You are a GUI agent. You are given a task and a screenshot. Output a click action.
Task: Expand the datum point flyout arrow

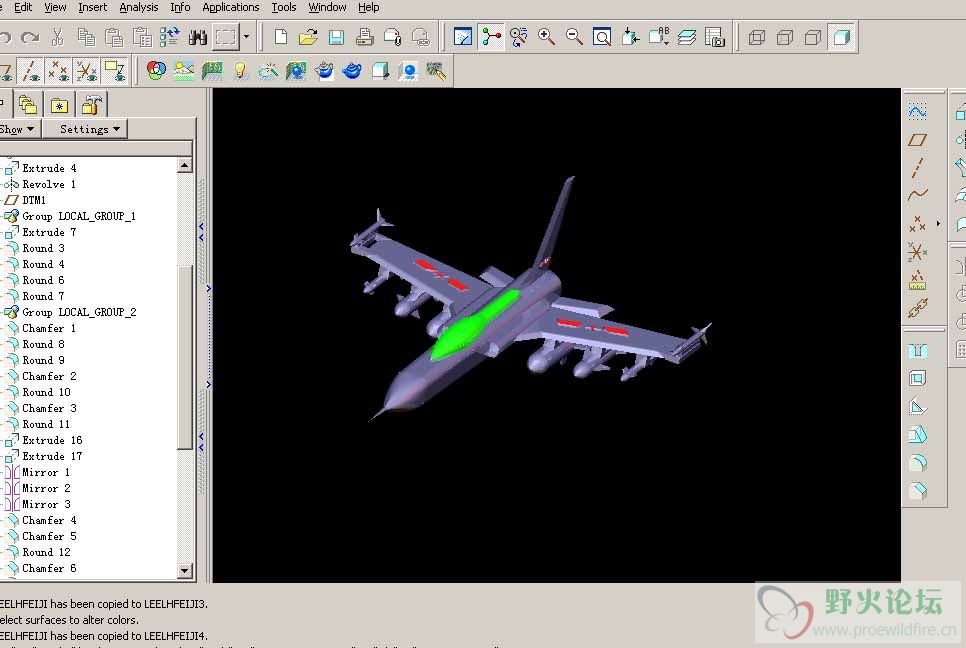coord(938,224)
